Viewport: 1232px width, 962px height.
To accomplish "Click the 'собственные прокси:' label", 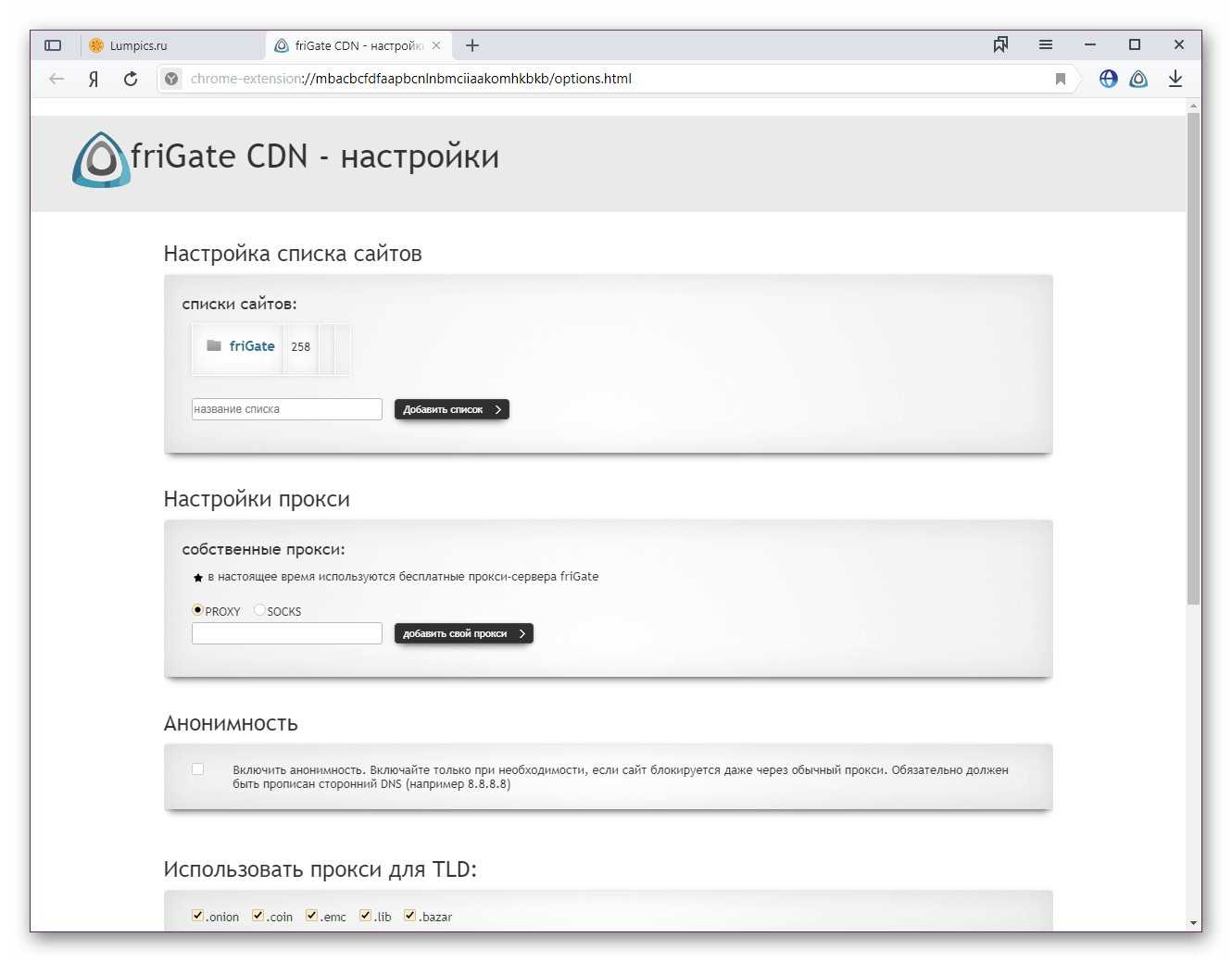I will point(264,549).
